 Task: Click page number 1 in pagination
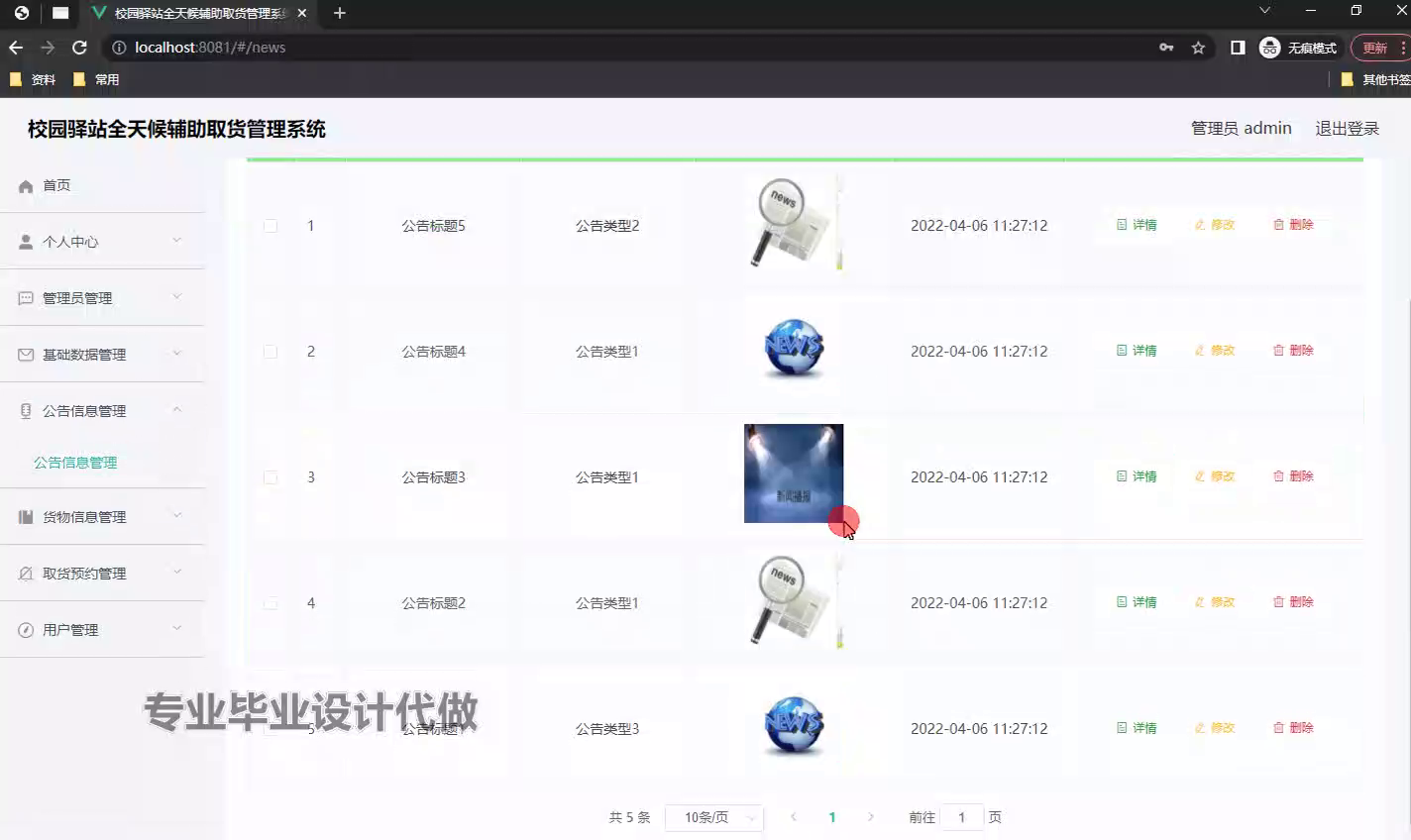coord(832,817)
